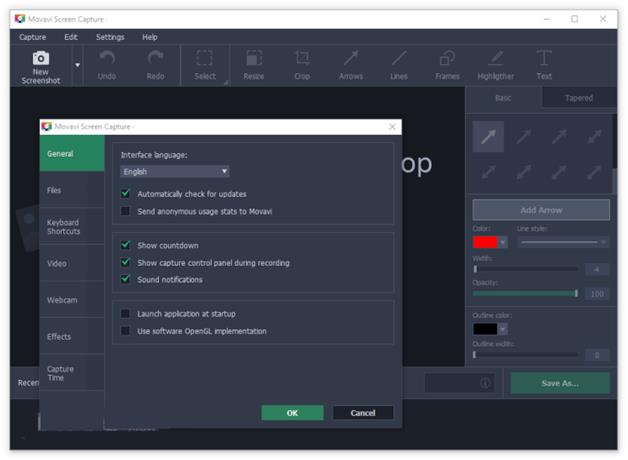Image resolution: width=628 pixels, height=460 pixels.
Task: Click the black outline color swatch
Action: [x=485, y=329]
